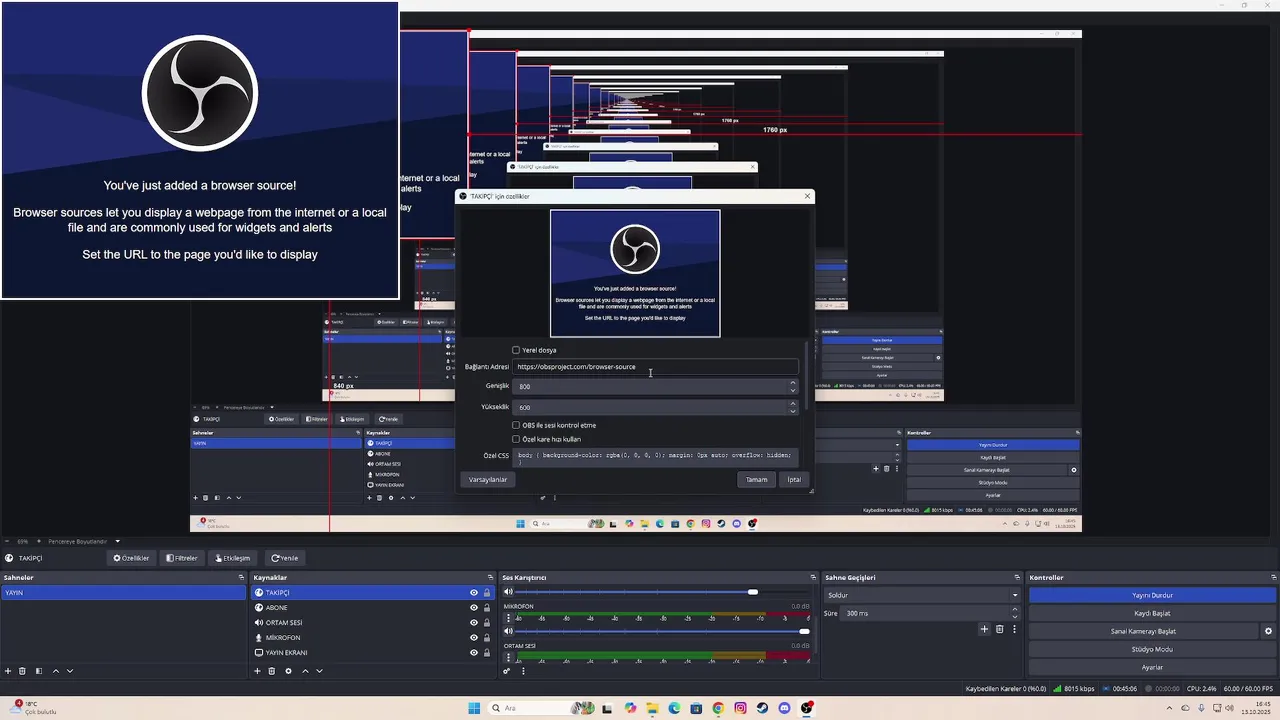Add a new source in the Kaynaklar panel
This screenshot has width=1280, height=720.
(x=257, y=671)
